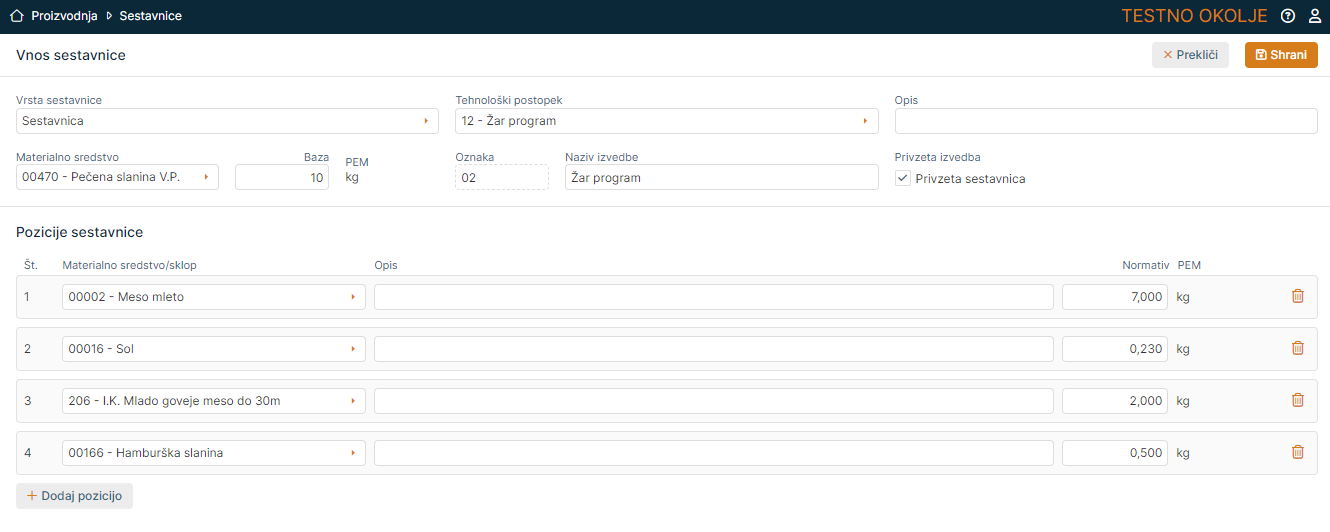Open the help question mark icon
The width and height of the screenshot is (1330, 532).
[1288, 16]
